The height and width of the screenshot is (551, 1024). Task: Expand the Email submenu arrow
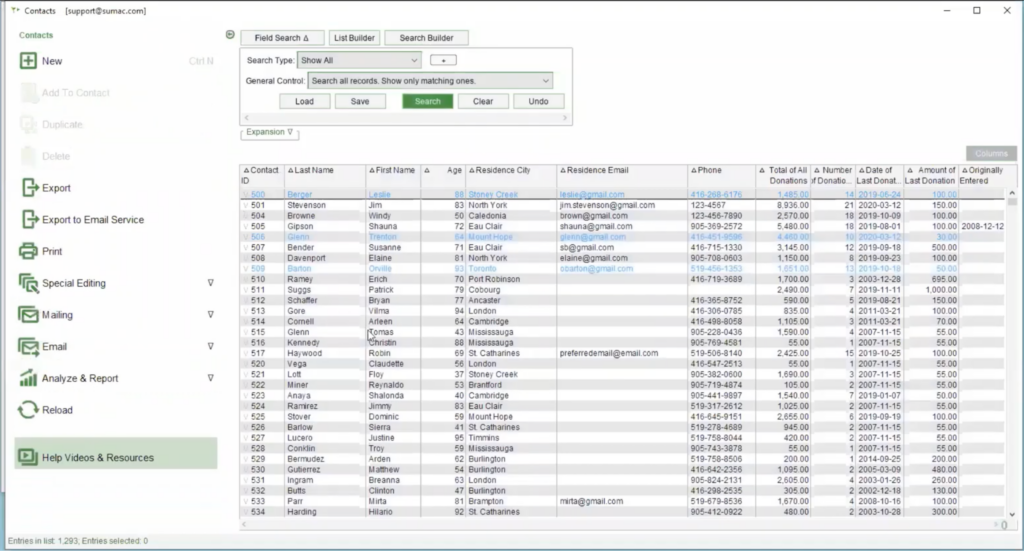coord(210,346)
